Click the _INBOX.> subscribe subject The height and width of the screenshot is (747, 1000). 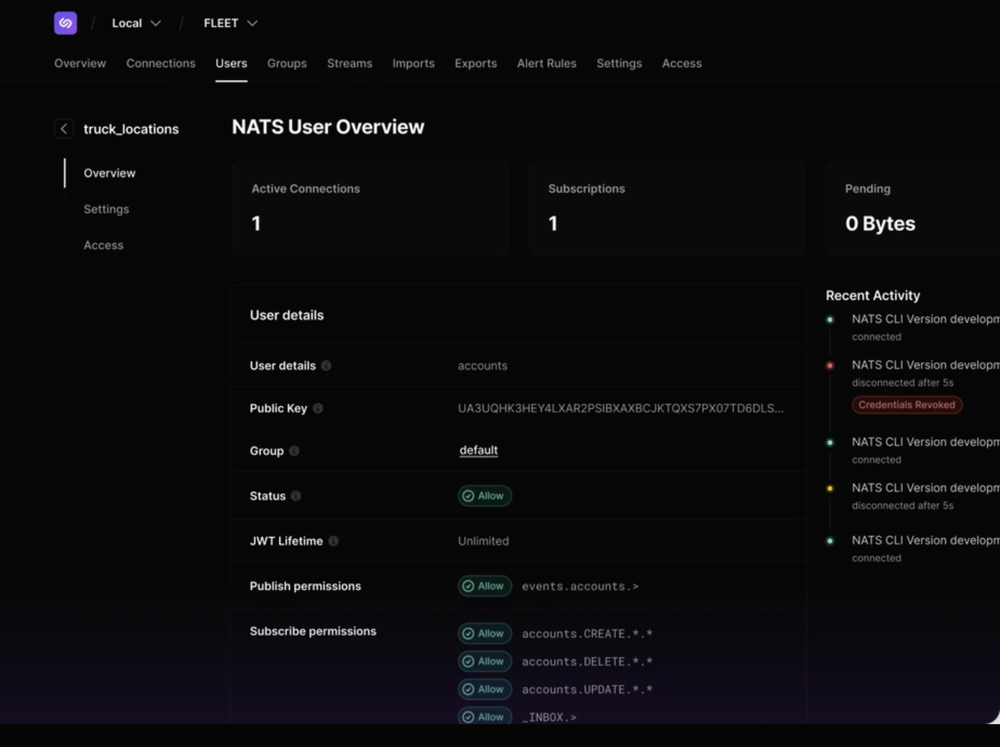[x=549, y=717]
